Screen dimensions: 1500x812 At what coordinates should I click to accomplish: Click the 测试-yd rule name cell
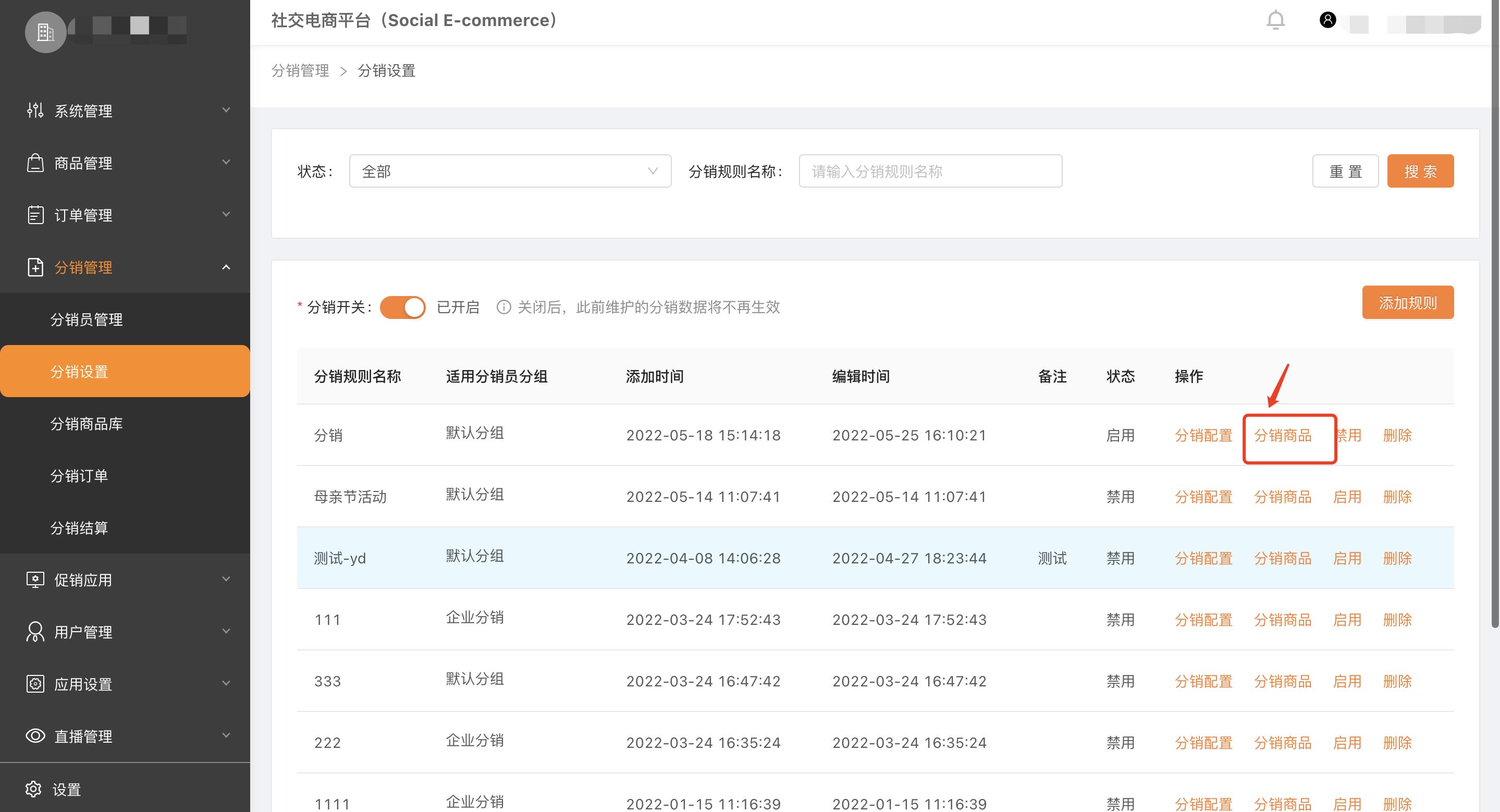coord(340,558)
